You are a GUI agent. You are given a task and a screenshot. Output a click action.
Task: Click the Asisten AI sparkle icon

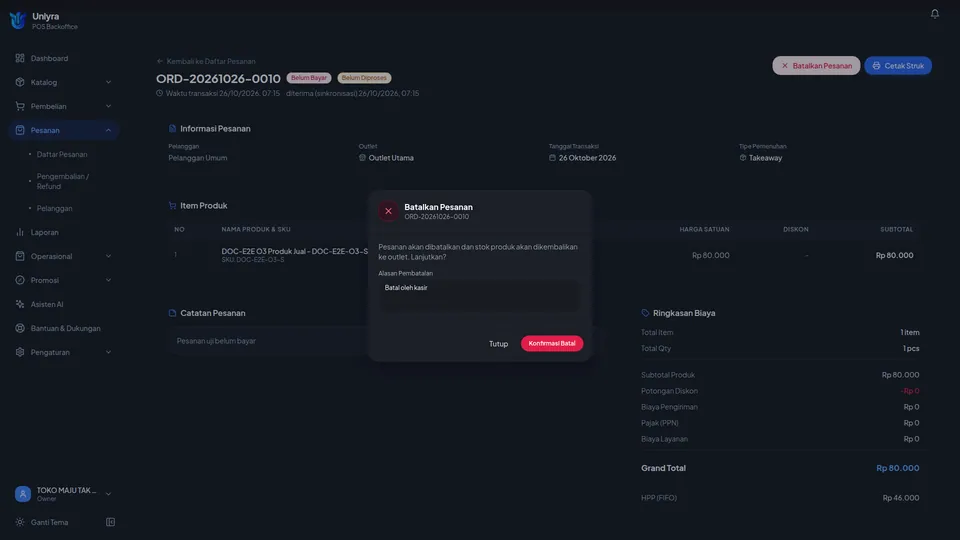coord(20,304)
